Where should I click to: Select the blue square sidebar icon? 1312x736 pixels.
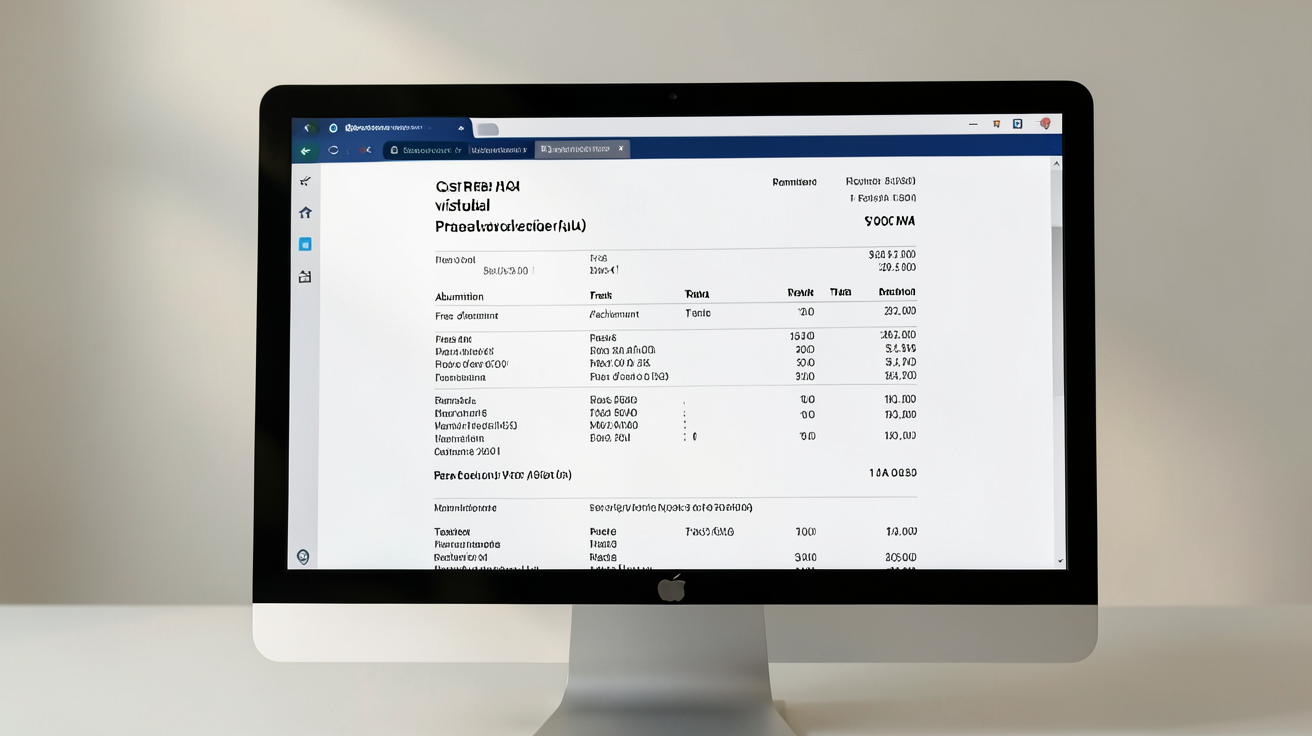(305, 244)
